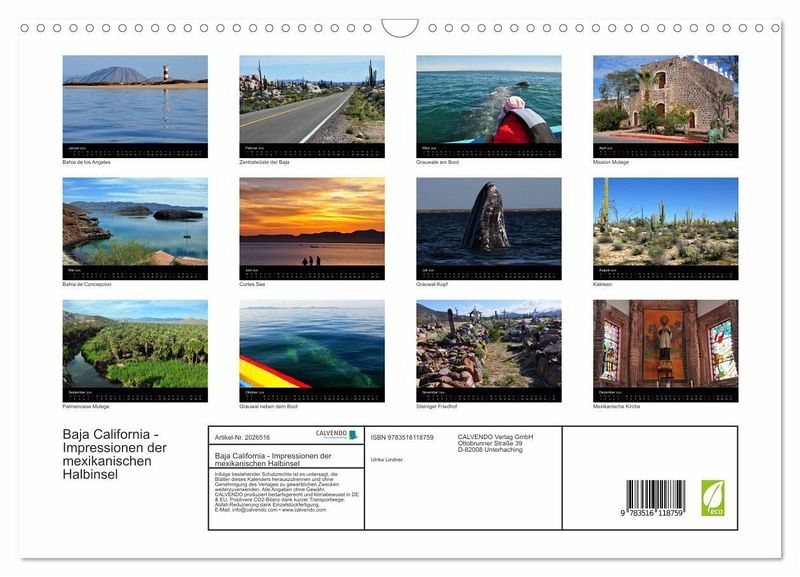Select caption 'Cortes See'
This screenshot has height=577, width=800.
point(252,284)
